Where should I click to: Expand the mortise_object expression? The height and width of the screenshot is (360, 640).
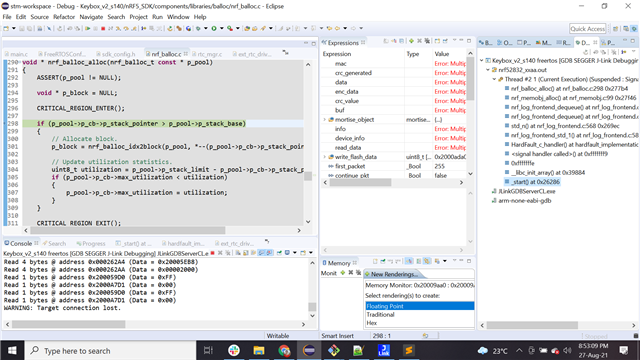[325, 120]
